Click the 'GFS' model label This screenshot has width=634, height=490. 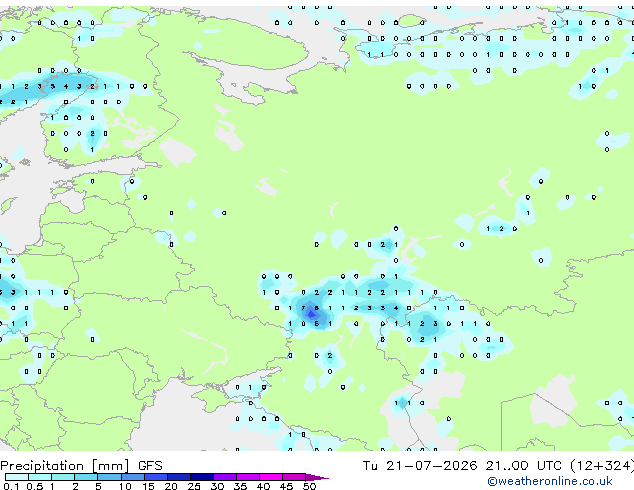(150, 466)
